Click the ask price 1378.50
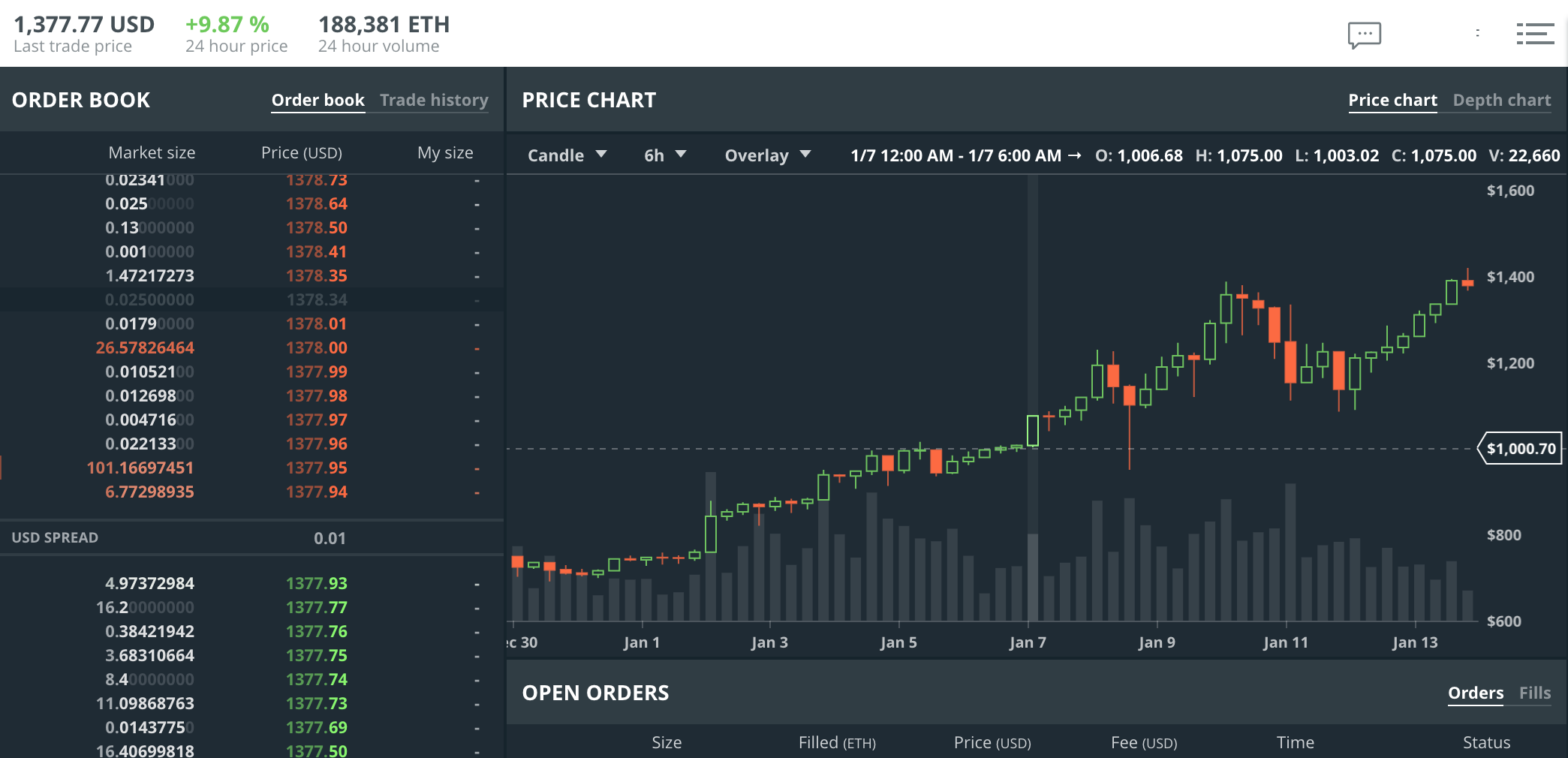1568x758 pixels. 317,227
